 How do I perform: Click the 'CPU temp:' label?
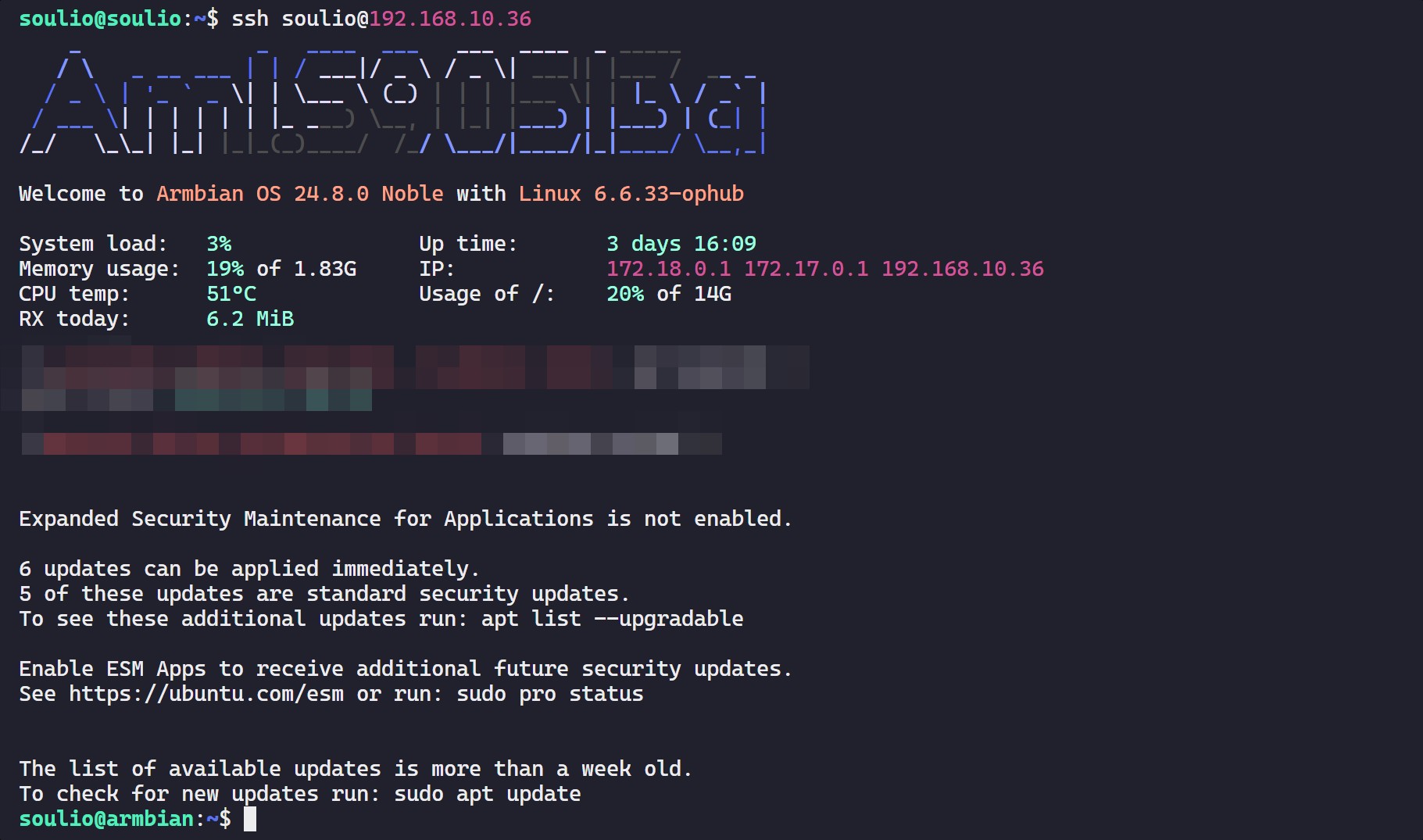(75, 294)
